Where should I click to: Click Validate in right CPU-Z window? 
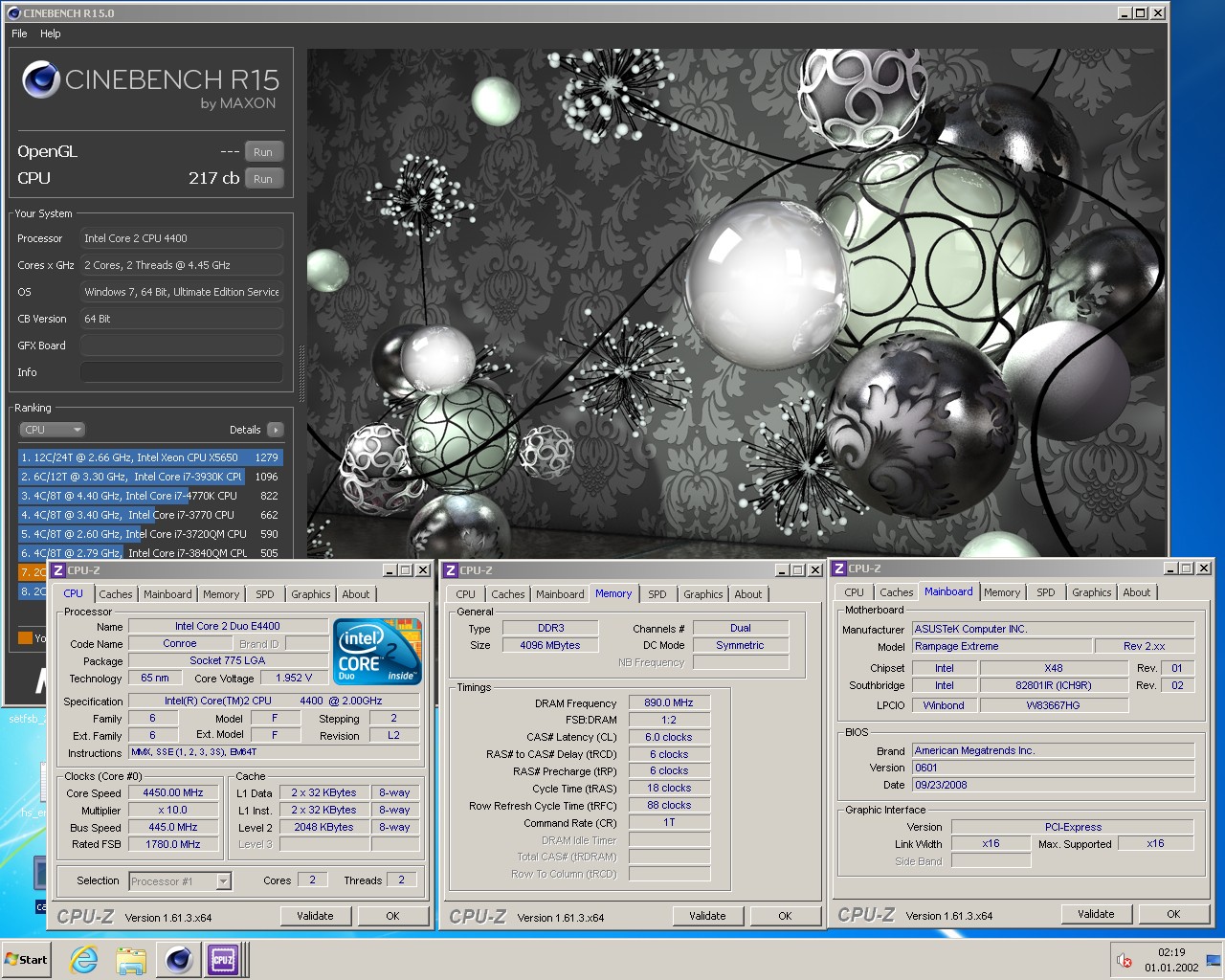(x=1096, y=914)
